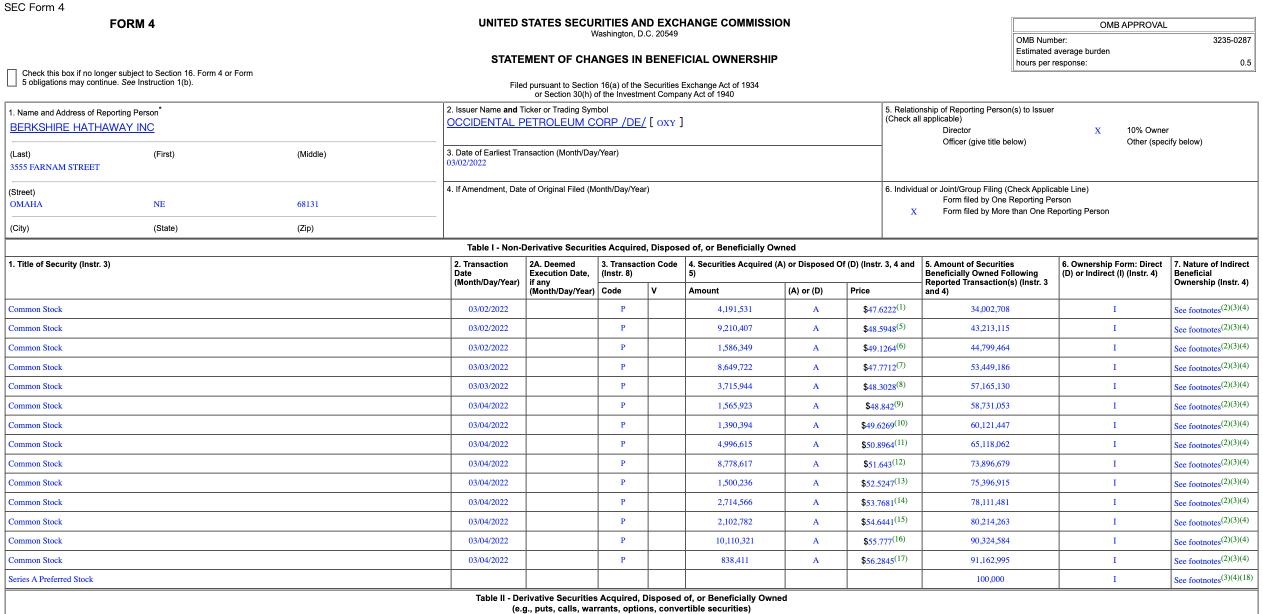1263x614 pixels.
Task: Click the price $52.5247
Action: click(878, 484)
